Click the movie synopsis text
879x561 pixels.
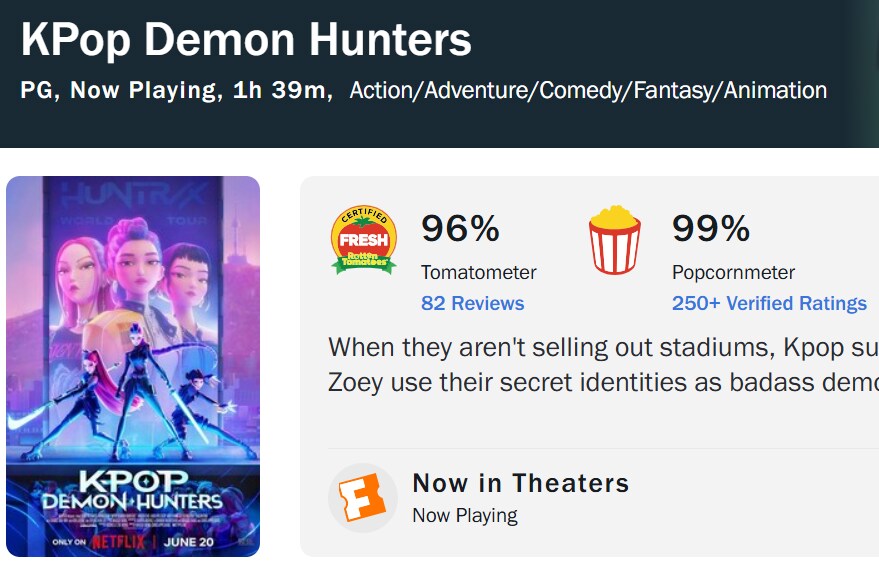[603, 365]
